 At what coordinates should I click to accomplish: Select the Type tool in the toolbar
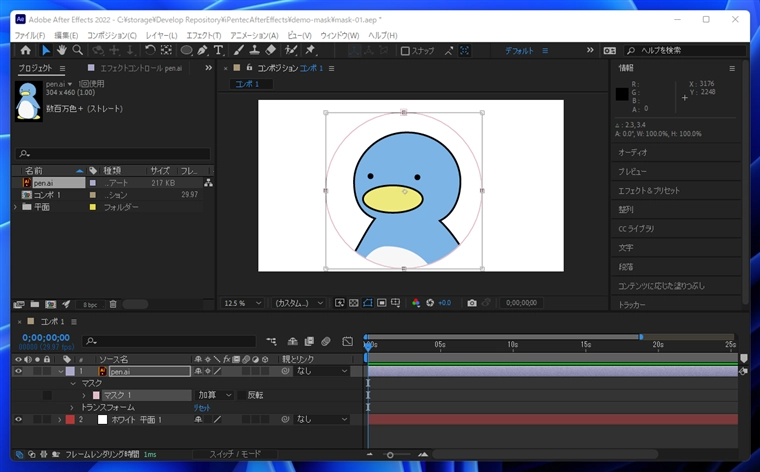[219, 50]
